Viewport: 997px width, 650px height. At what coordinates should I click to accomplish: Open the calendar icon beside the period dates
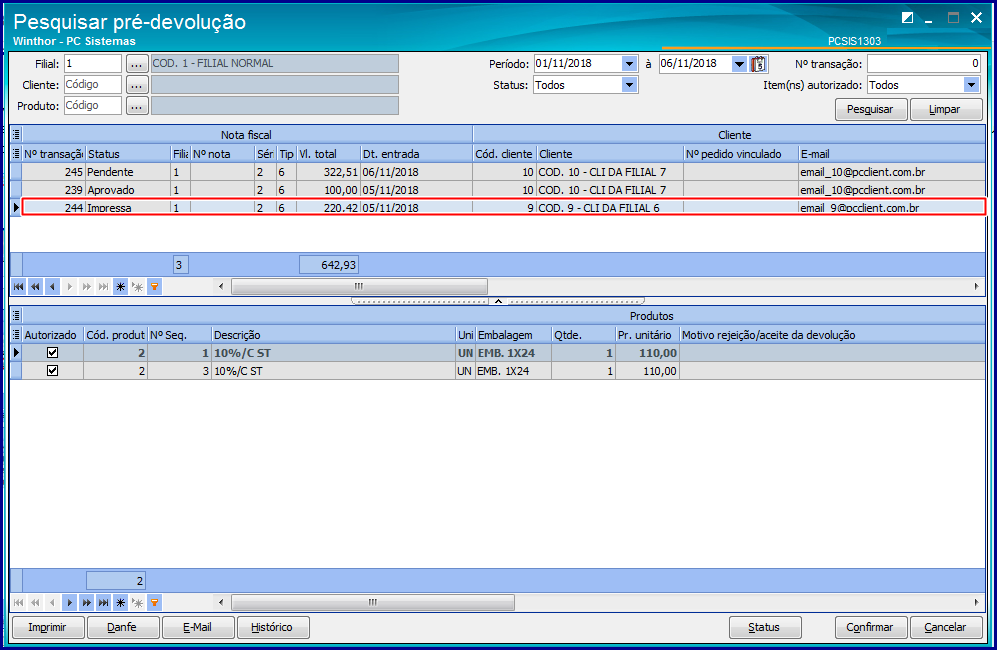pyautogui.click(x=758, y=64)
